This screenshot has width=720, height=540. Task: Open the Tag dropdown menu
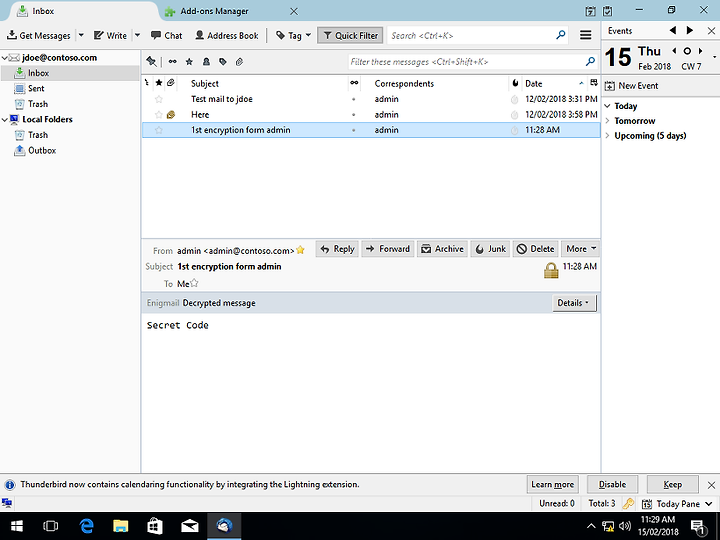[x=293, y=35]
